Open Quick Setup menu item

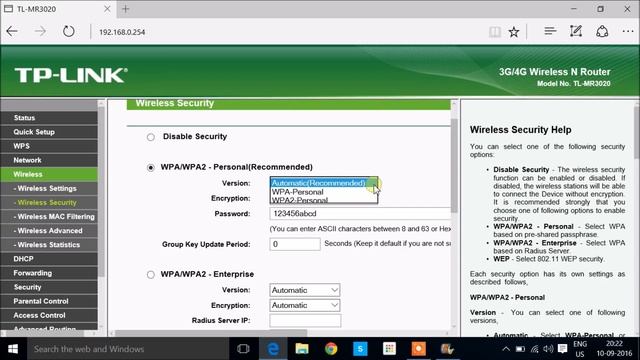point(49,132)
